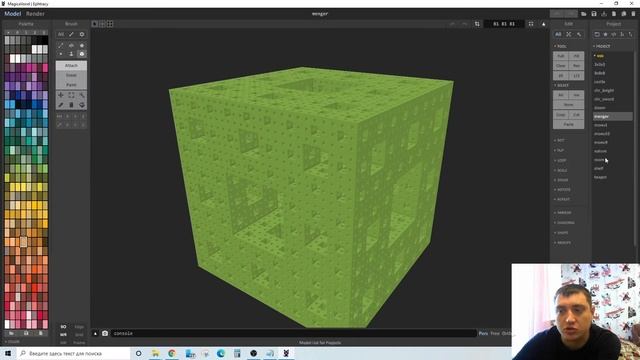The image size is (640, 360).
Task: Switch to the Render tab
Action: tap(35, 14)
